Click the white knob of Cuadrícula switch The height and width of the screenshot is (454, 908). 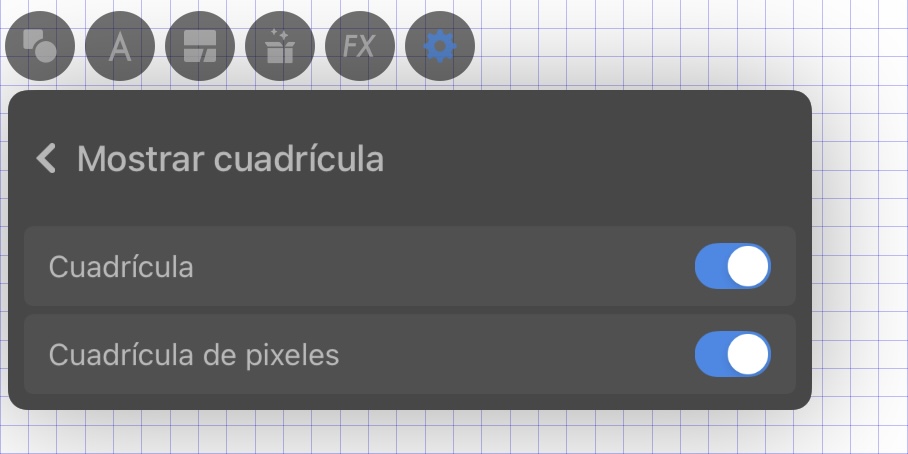tap(748, 266)
